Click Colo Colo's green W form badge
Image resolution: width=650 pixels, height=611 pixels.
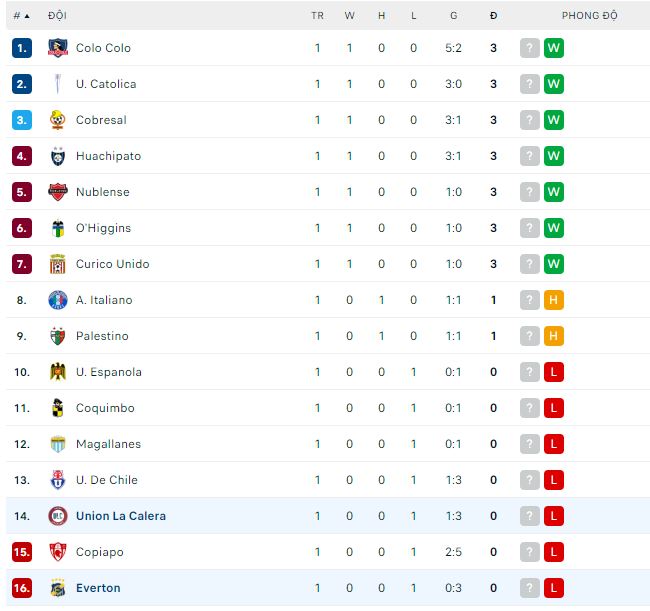pyautogui.click(x=554, y=48)
